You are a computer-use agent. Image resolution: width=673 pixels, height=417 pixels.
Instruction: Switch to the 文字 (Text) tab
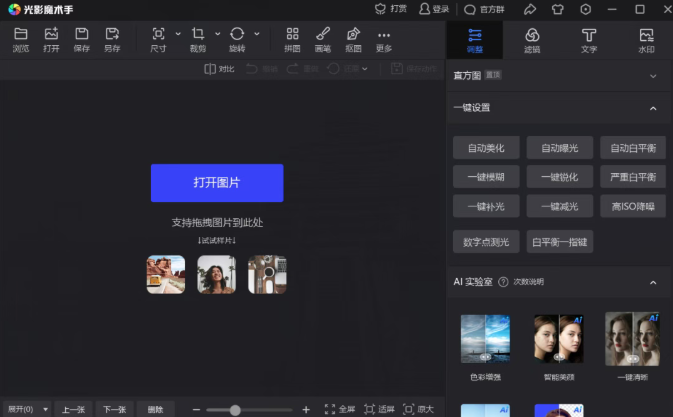589,40
